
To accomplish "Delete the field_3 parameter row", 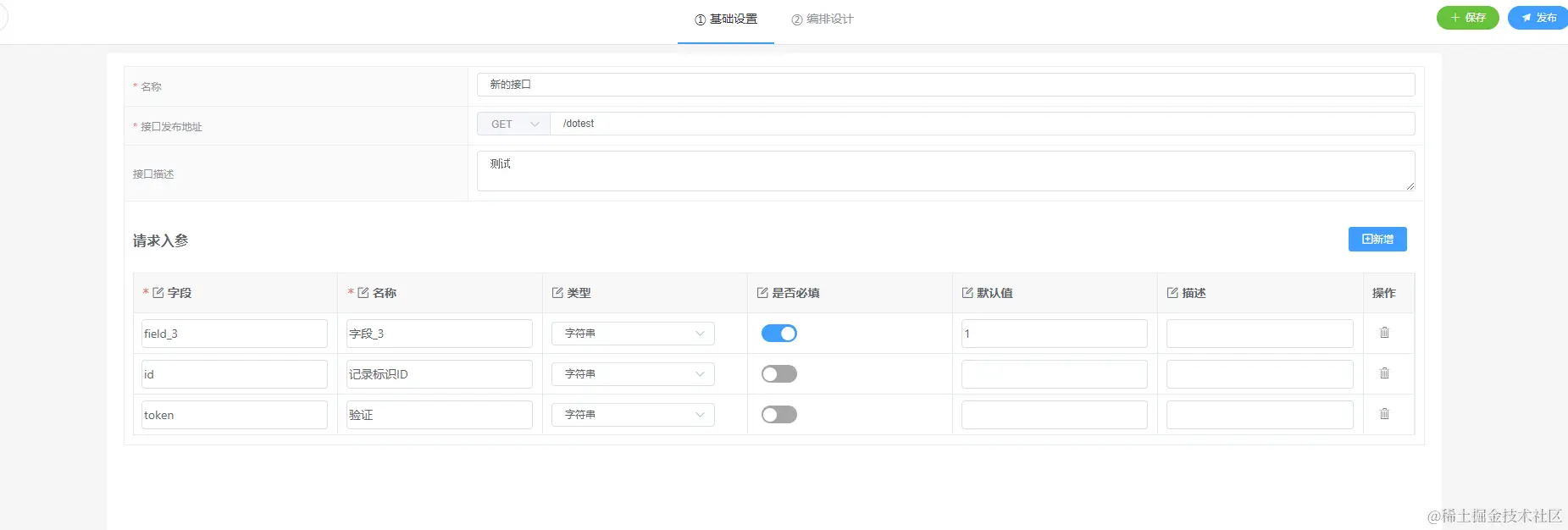I will tap(1384, 333).
